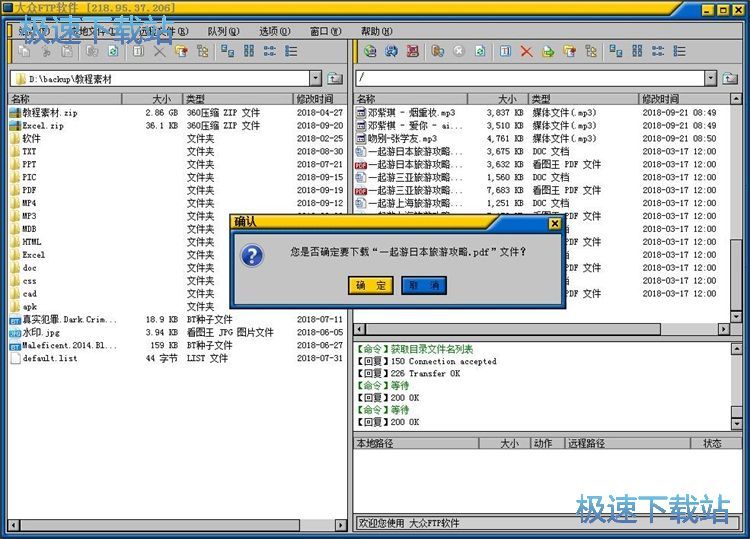Click remote list horizontal scrollbar right arrow
Viewport: 750px width, 539px height.
tap(724, 329)
